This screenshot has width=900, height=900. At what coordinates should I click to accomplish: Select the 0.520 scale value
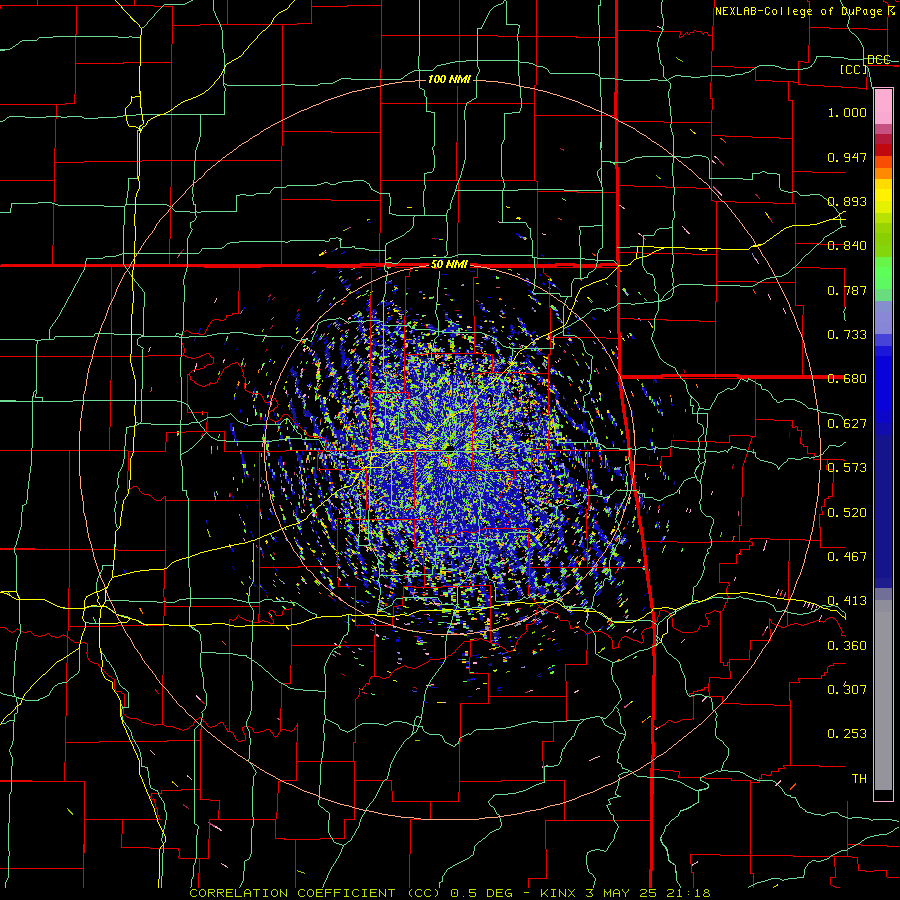(x=847, y=513)
